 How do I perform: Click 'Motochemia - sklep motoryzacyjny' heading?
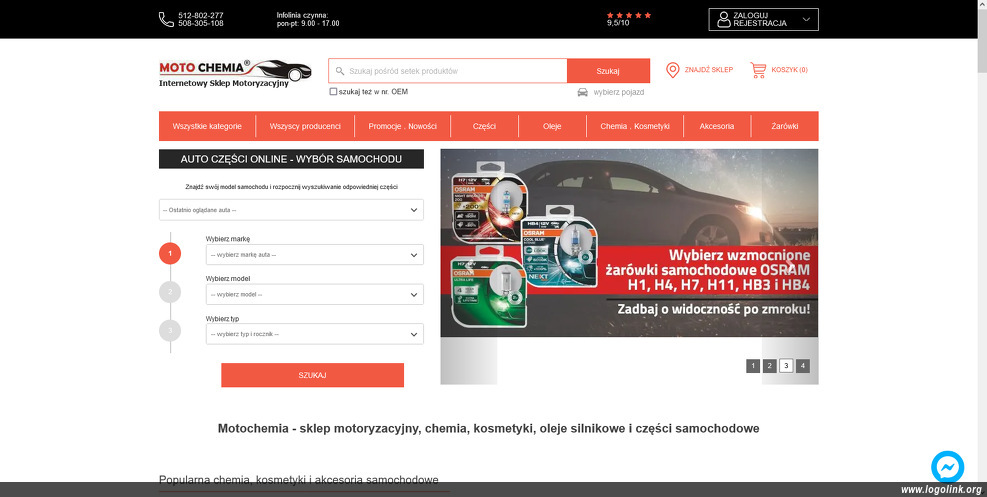tap(488, 428)
